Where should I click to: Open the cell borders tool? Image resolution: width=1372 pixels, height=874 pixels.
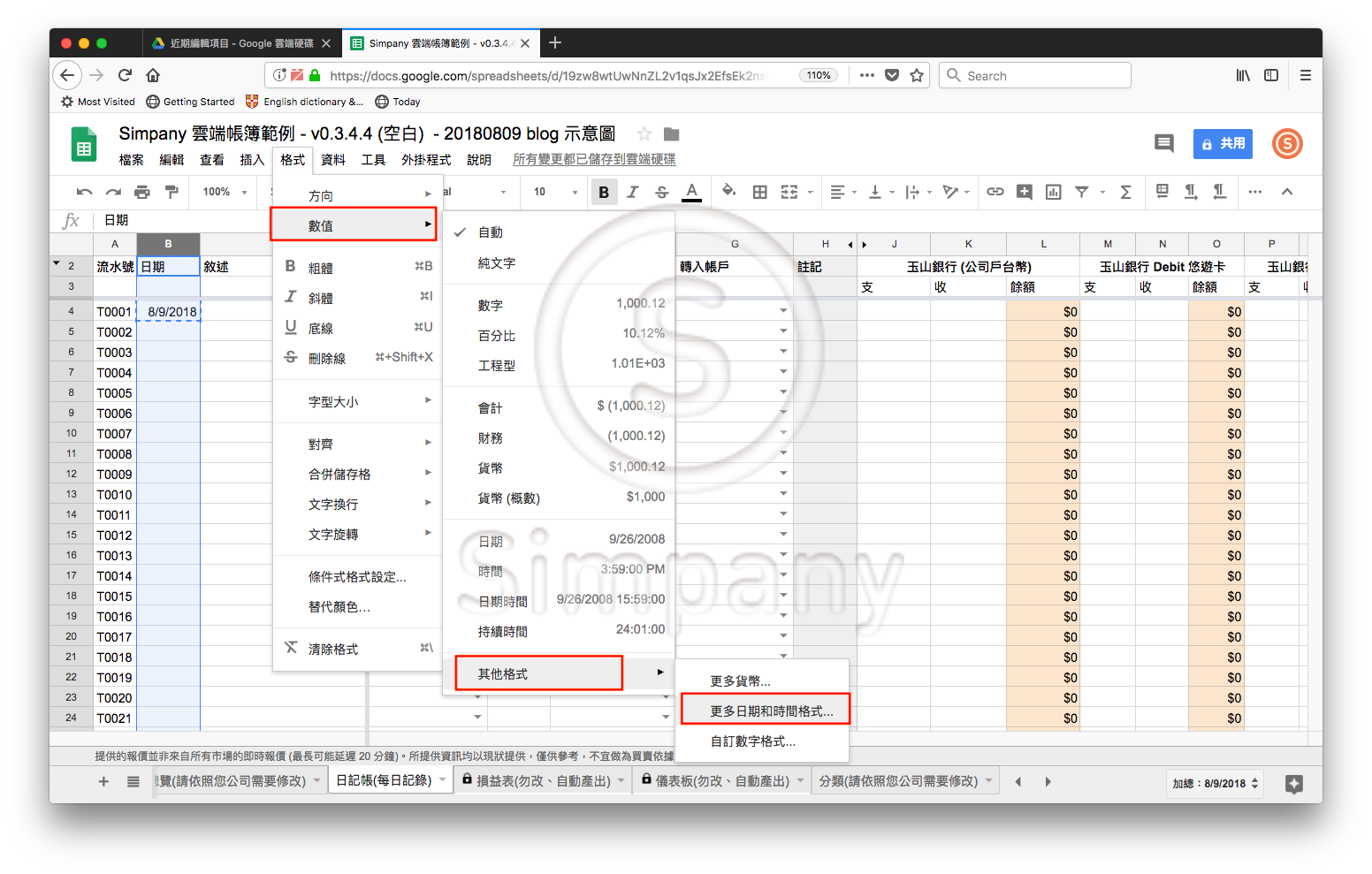click(x=759, y=192)
